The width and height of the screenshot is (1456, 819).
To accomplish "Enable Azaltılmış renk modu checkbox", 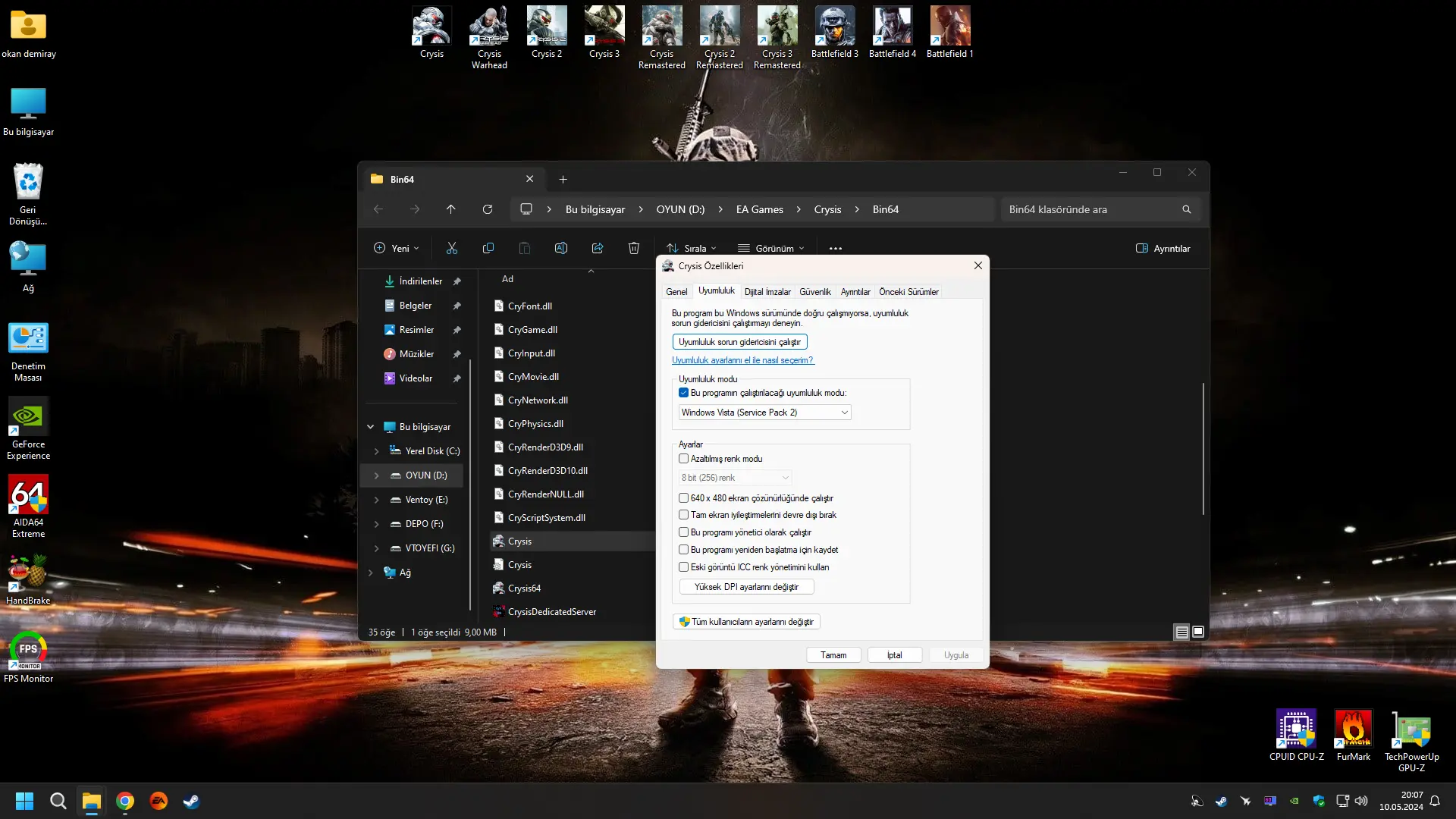I will click(x=683, y=459).
